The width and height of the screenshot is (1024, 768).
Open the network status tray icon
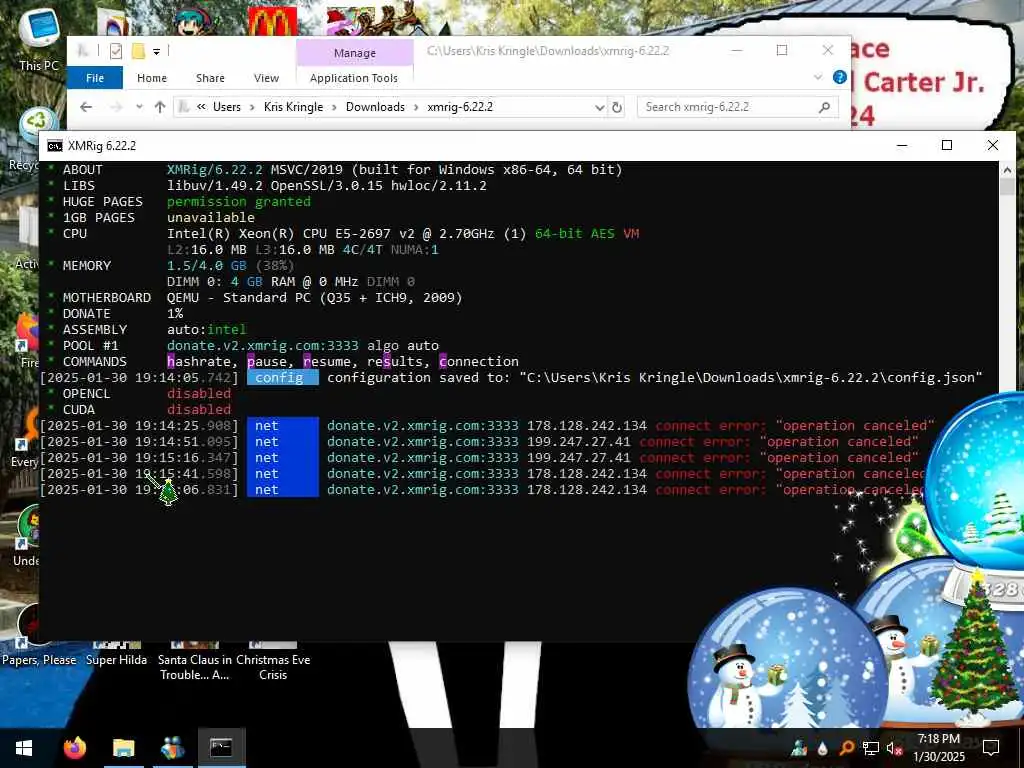tap(870, 748)
